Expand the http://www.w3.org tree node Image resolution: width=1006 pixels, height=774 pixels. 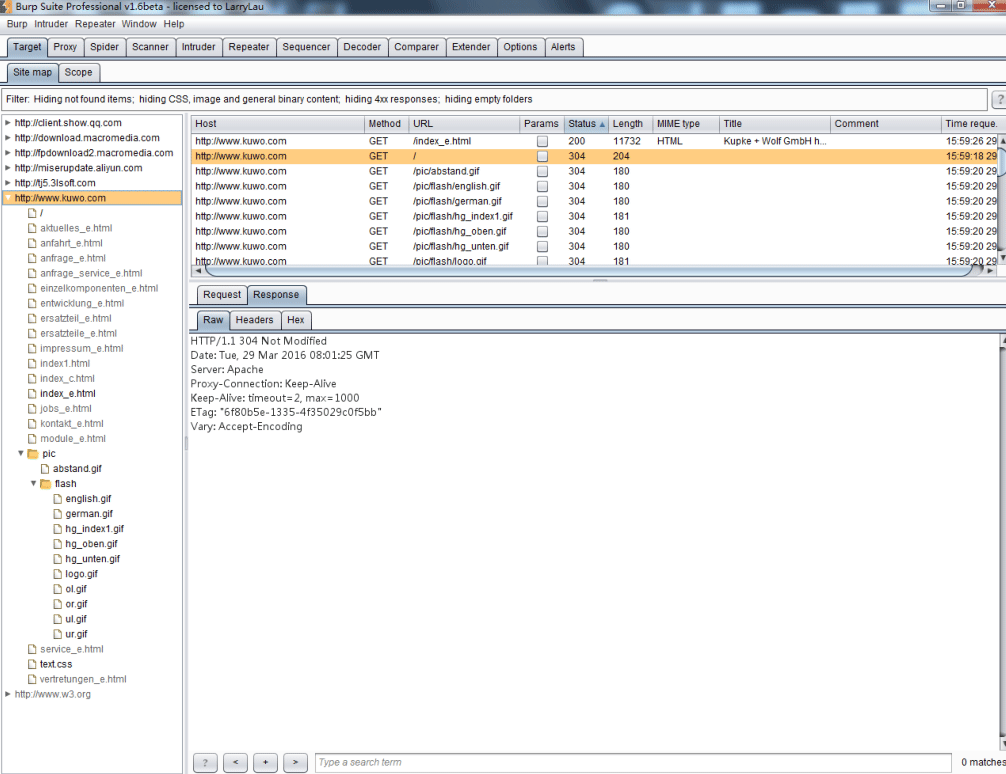(x=8, y=694)
